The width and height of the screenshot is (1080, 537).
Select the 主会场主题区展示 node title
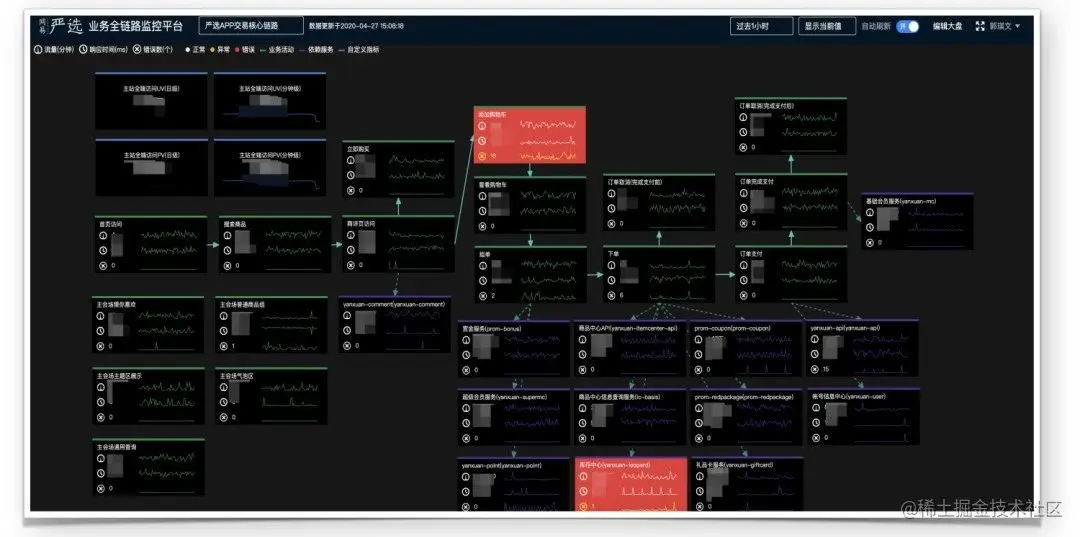pyautogui.click(x=119, y=377)
